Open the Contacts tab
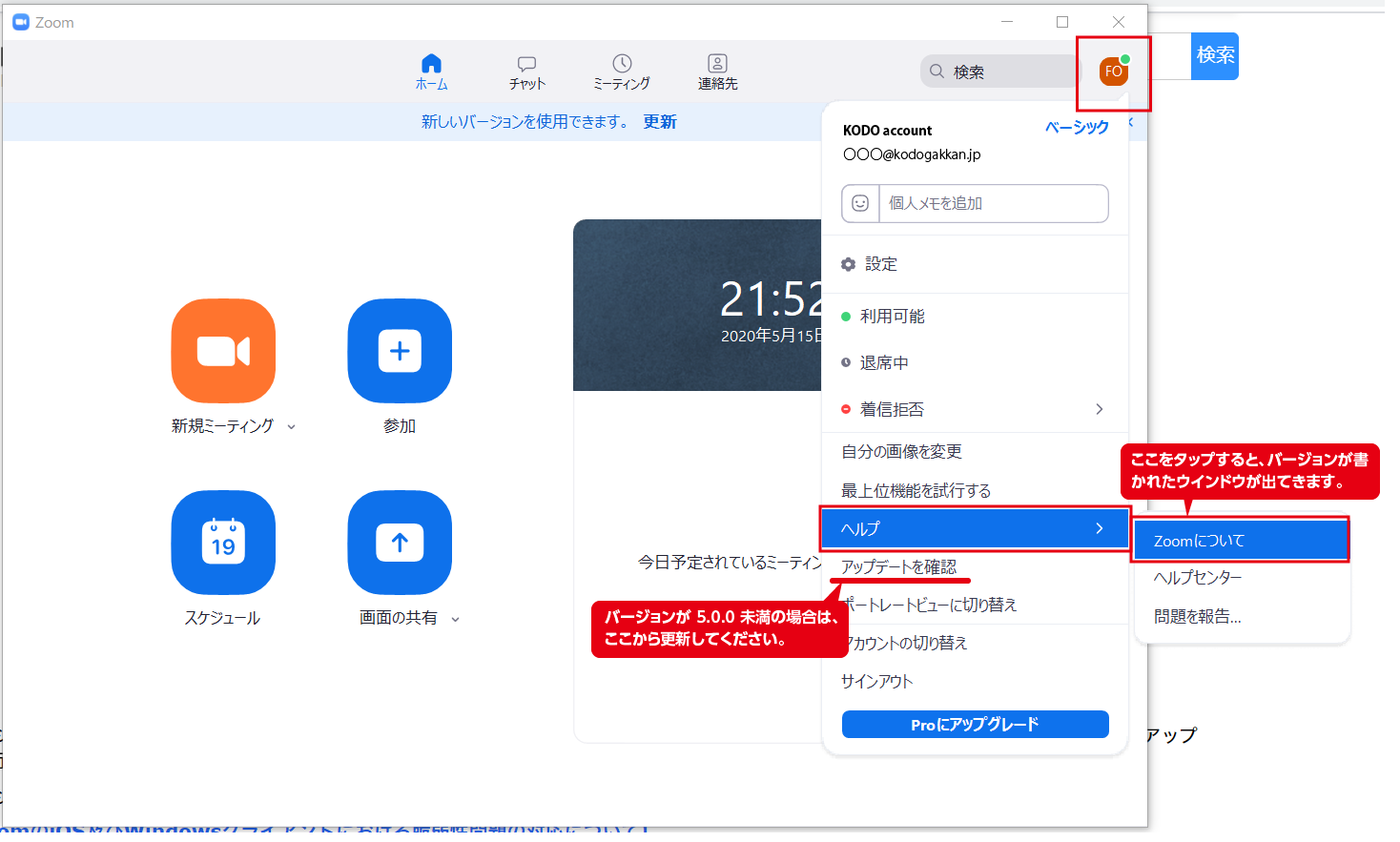Image resolution: width=1400 pixels, height=842 pixels. (717, 72)
